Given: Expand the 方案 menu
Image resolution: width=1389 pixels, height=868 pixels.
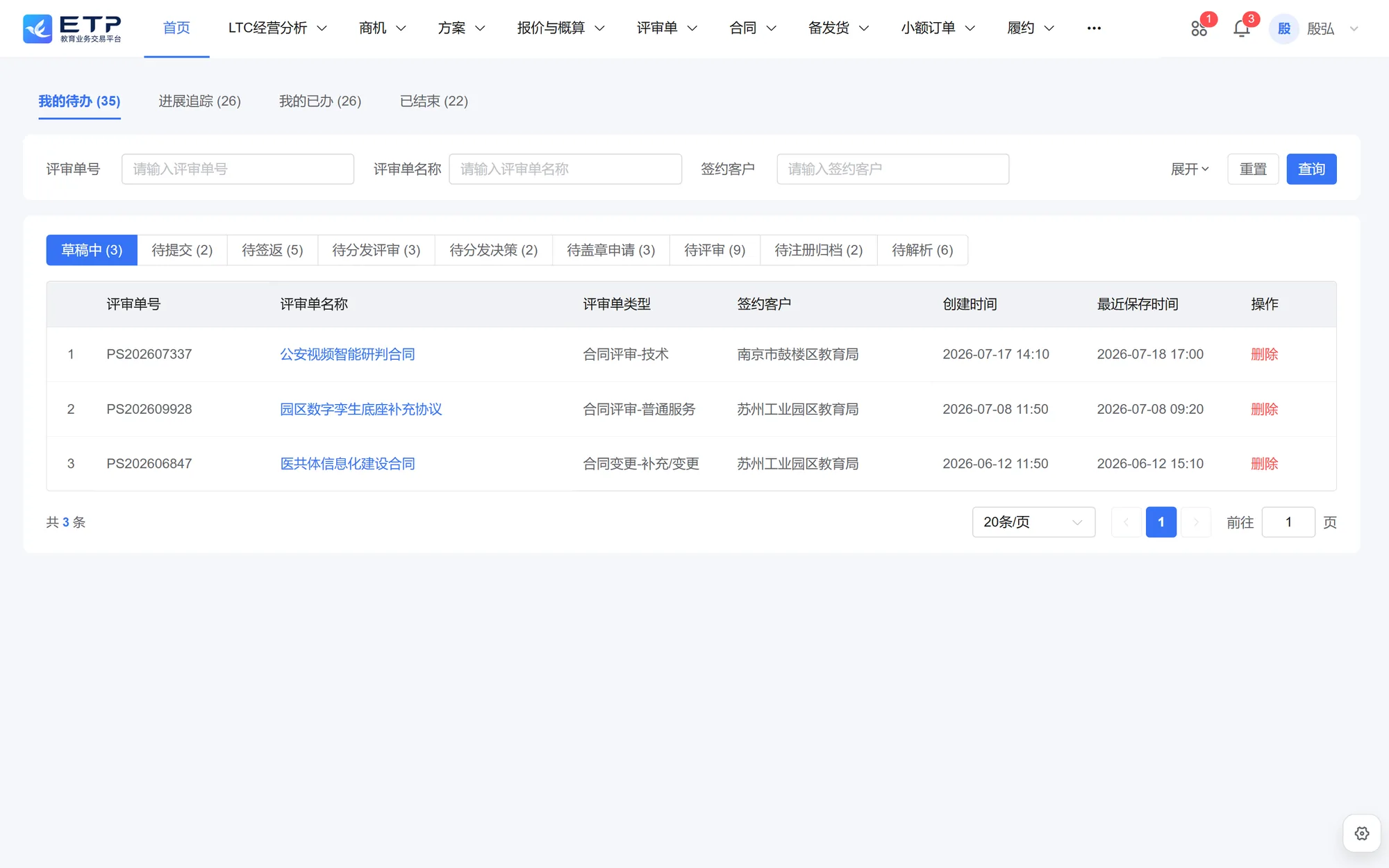Looking at the screenshot, I should tap(461, 28).
